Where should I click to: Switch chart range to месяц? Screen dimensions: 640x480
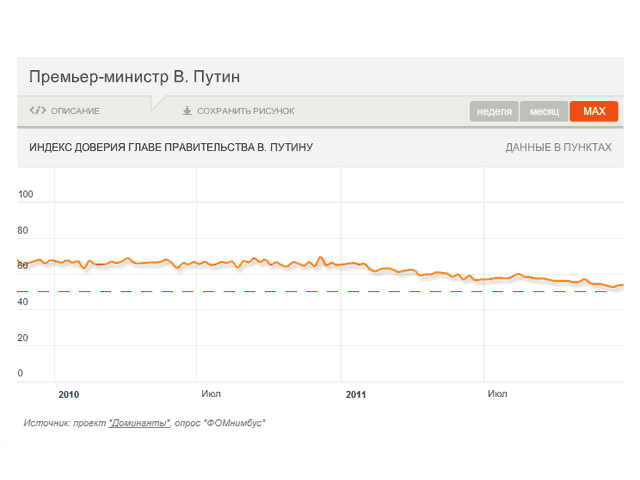tap(544, 111)
